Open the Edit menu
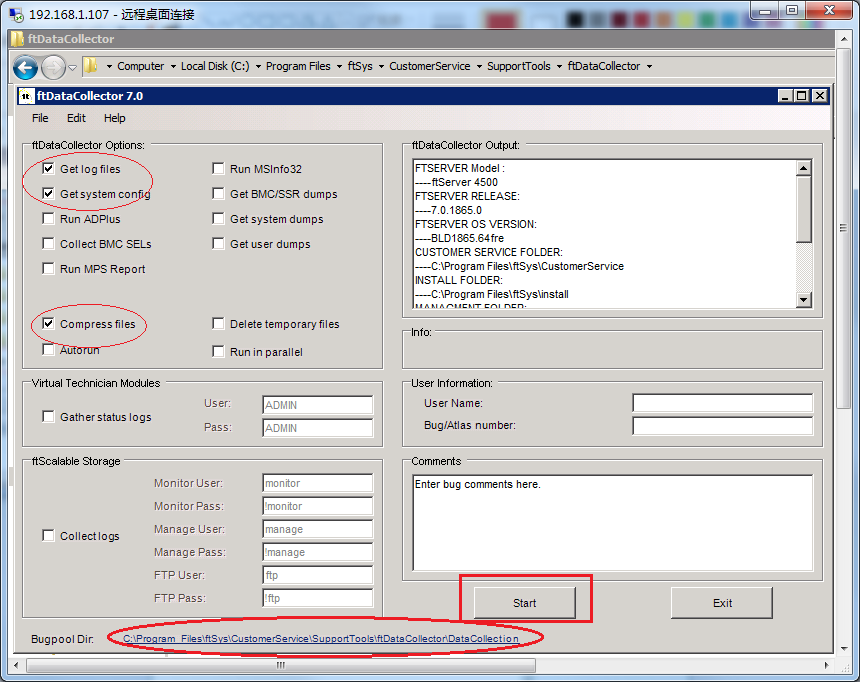This screenshot has height=682, width=860. click(76, 118)
